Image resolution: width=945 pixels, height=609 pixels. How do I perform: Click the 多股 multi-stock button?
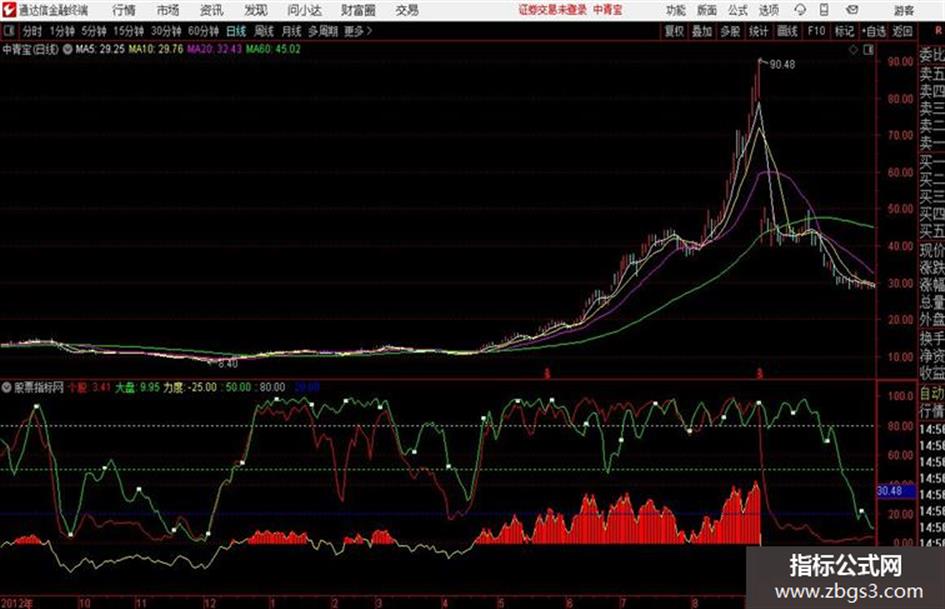[730, 31]
